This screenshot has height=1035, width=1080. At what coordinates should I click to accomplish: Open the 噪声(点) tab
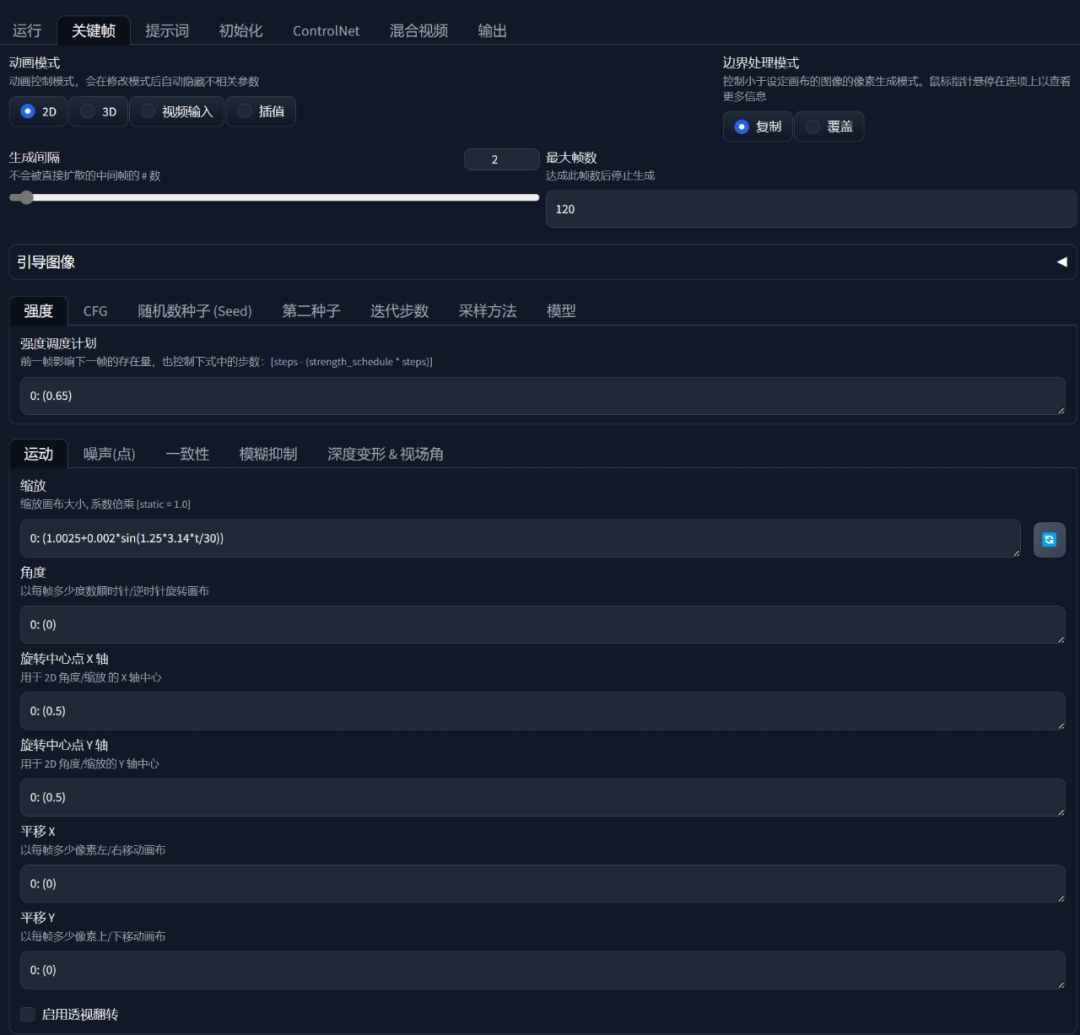tap(109, 454)
